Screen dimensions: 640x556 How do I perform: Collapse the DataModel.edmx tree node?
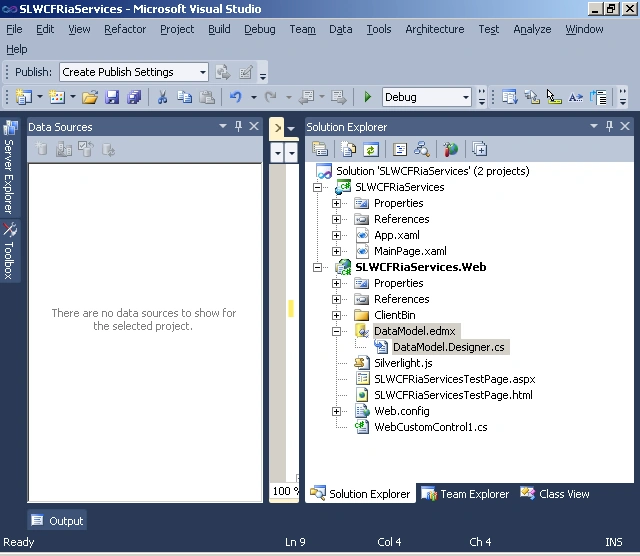tap(336, 331)
